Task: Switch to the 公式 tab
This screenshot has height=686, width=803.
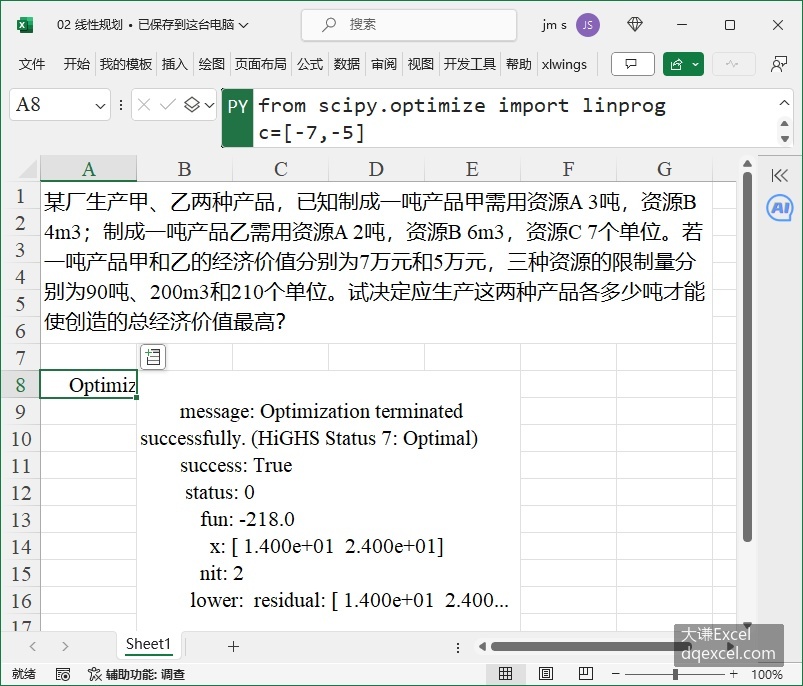Action: click(x=310, y=64)
